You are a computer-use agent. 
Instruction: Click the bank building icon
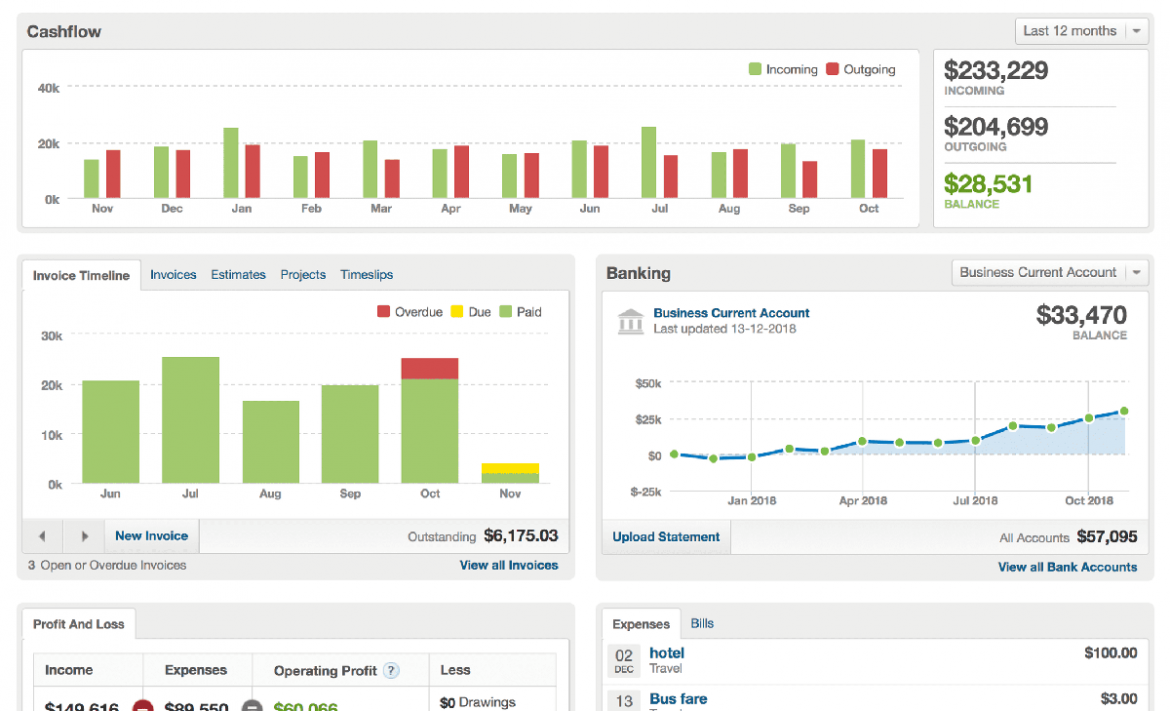click(x=631, y=321)
